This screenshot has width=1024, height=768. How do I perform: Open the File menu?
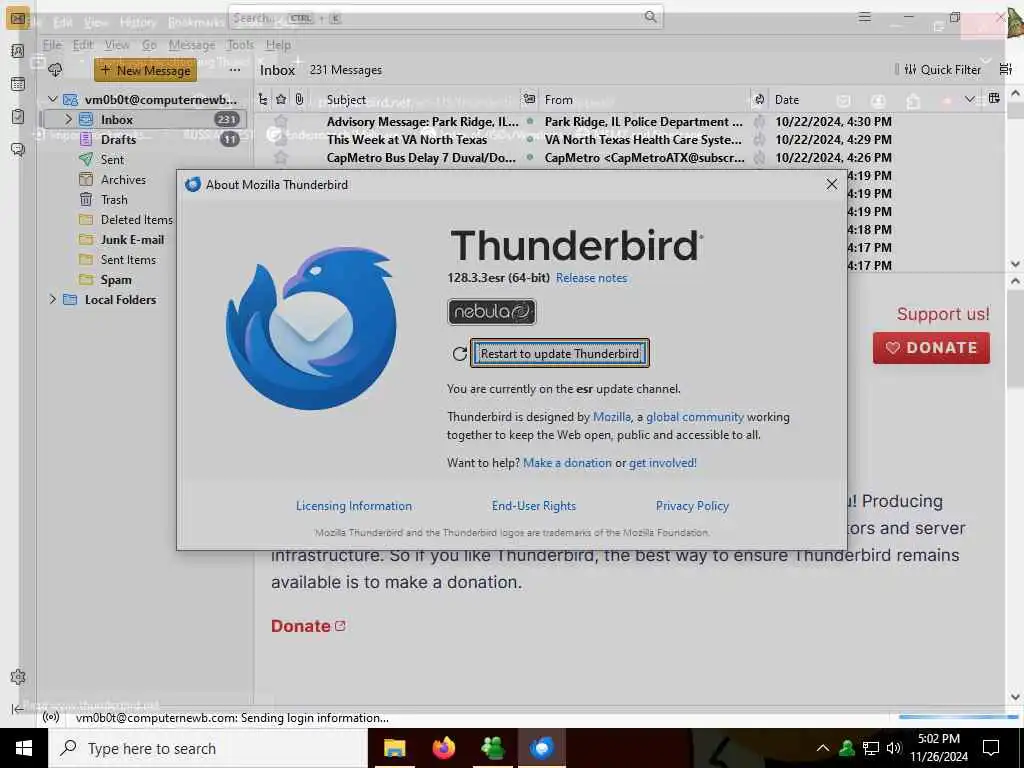pos(52,45)
